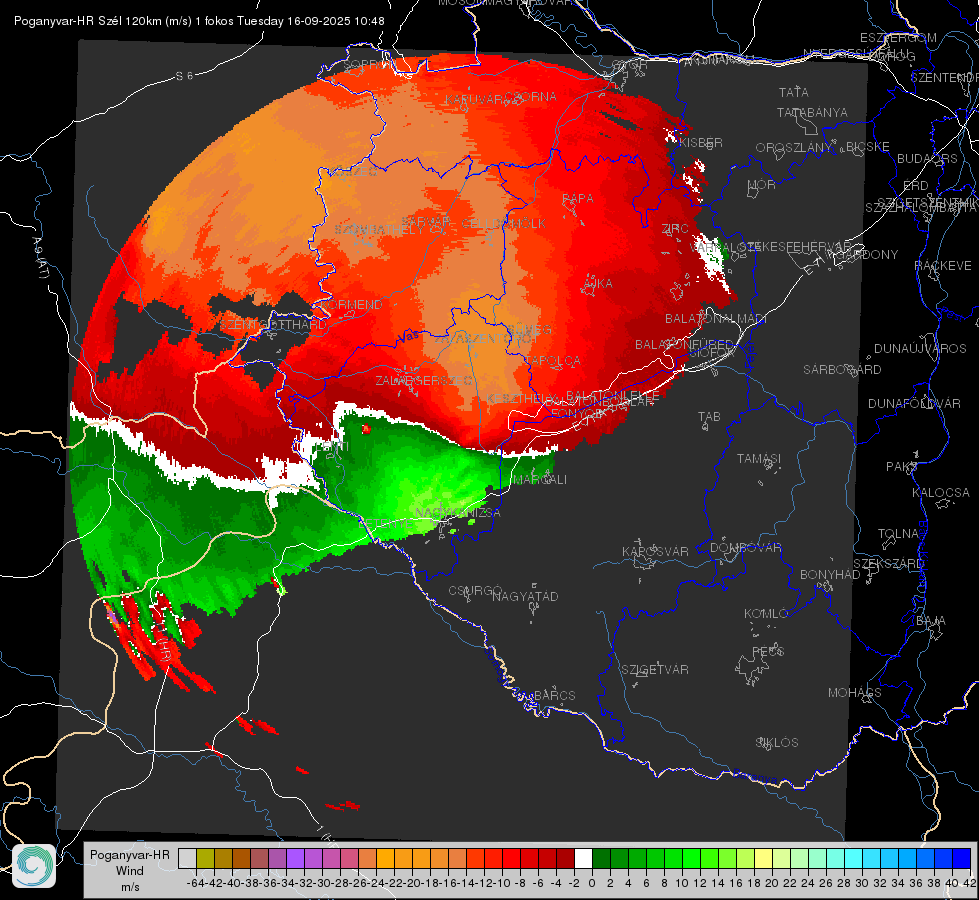Click the swirl weather service logo
Viewport: 979px width, 900px height.
click(x=34, y=866)
